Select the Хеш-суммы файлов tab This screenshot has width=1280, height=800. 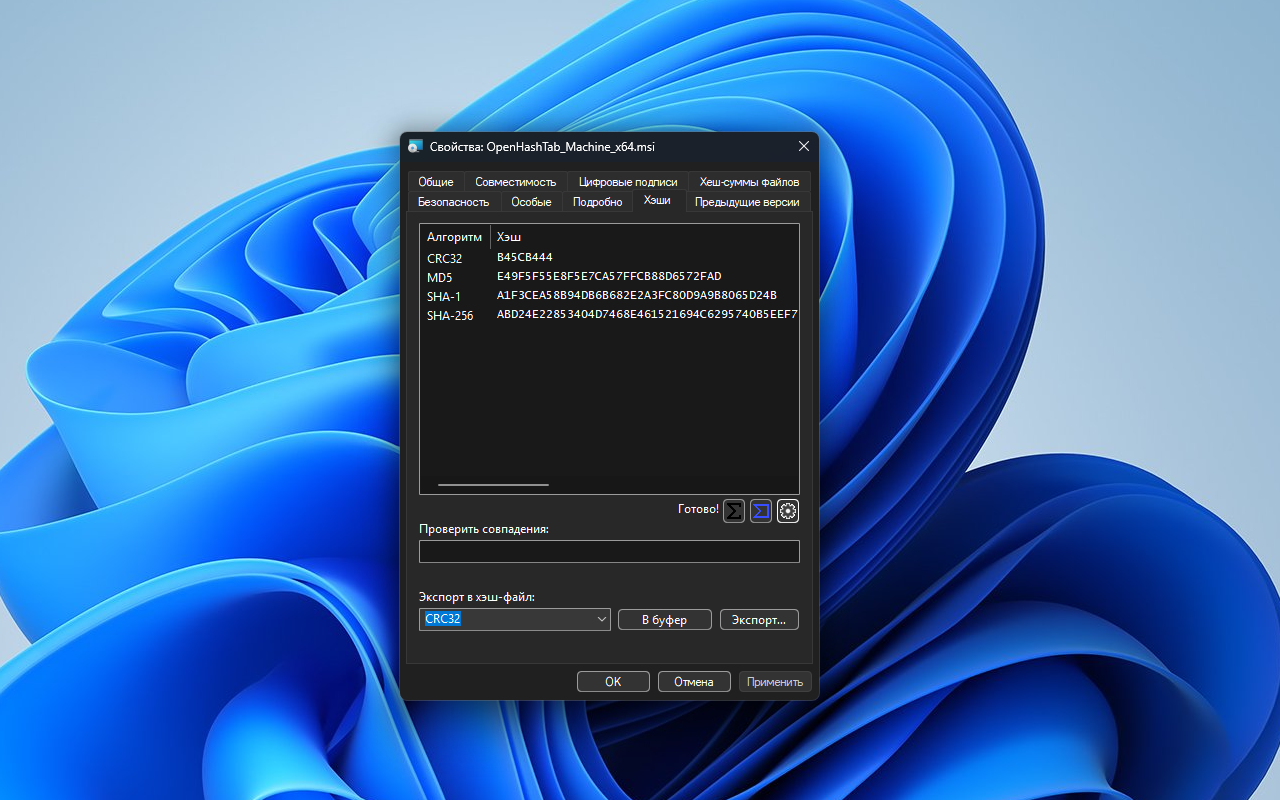tap(749, 182)
